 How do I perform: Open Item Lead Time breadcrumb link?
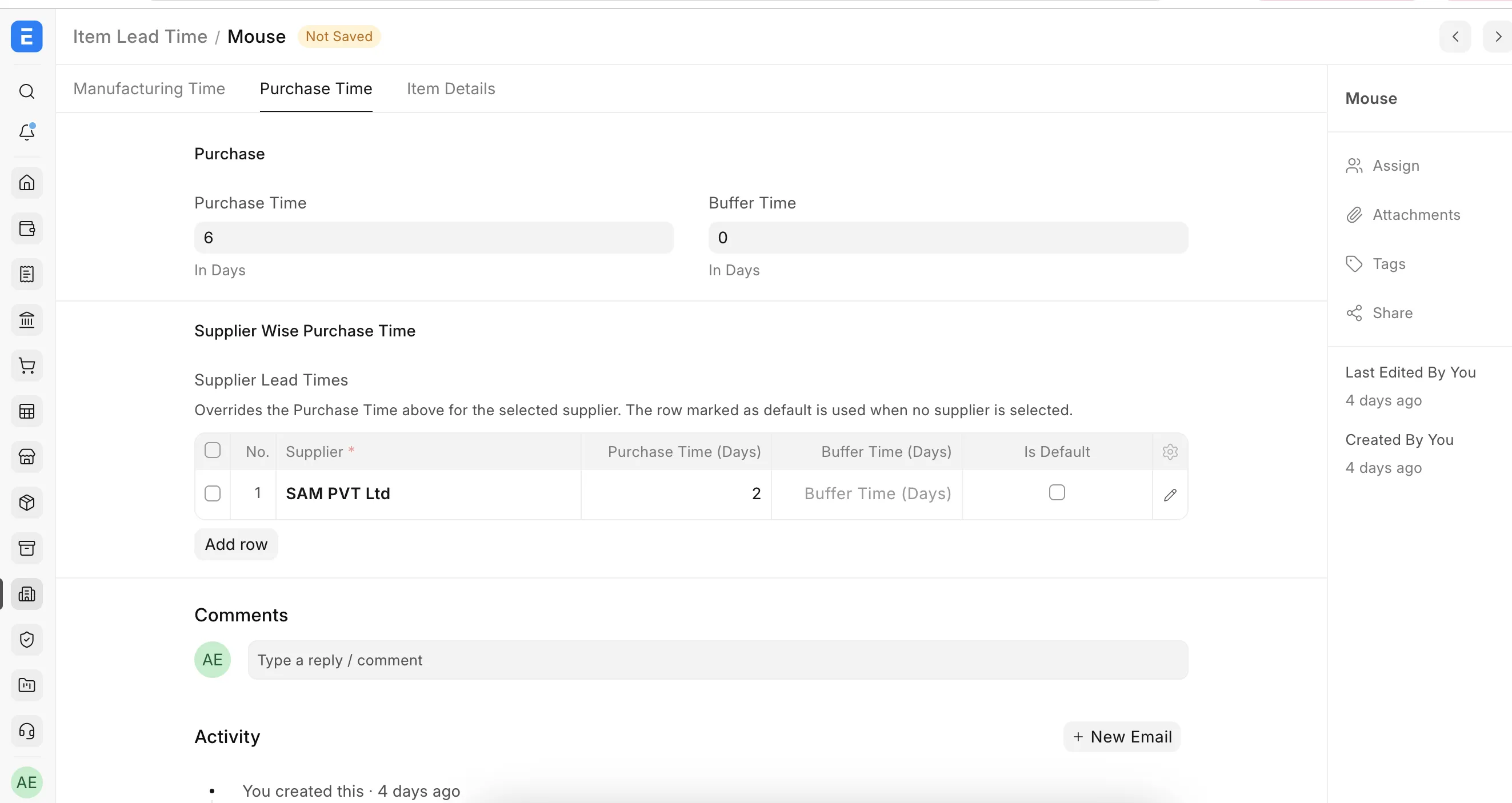click(x=139, y=37)
